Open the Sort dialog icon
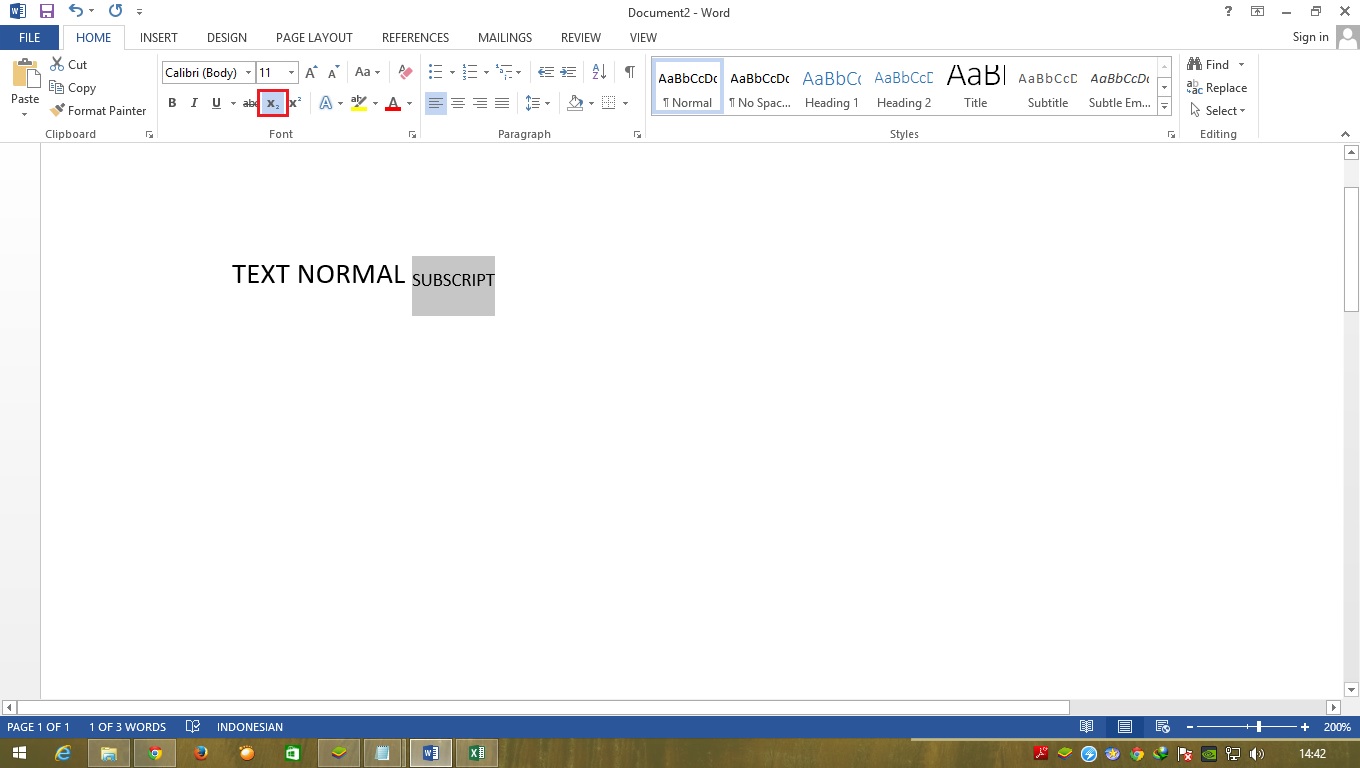The height and width of the screenshot is (768, 1360). point(598,72)
